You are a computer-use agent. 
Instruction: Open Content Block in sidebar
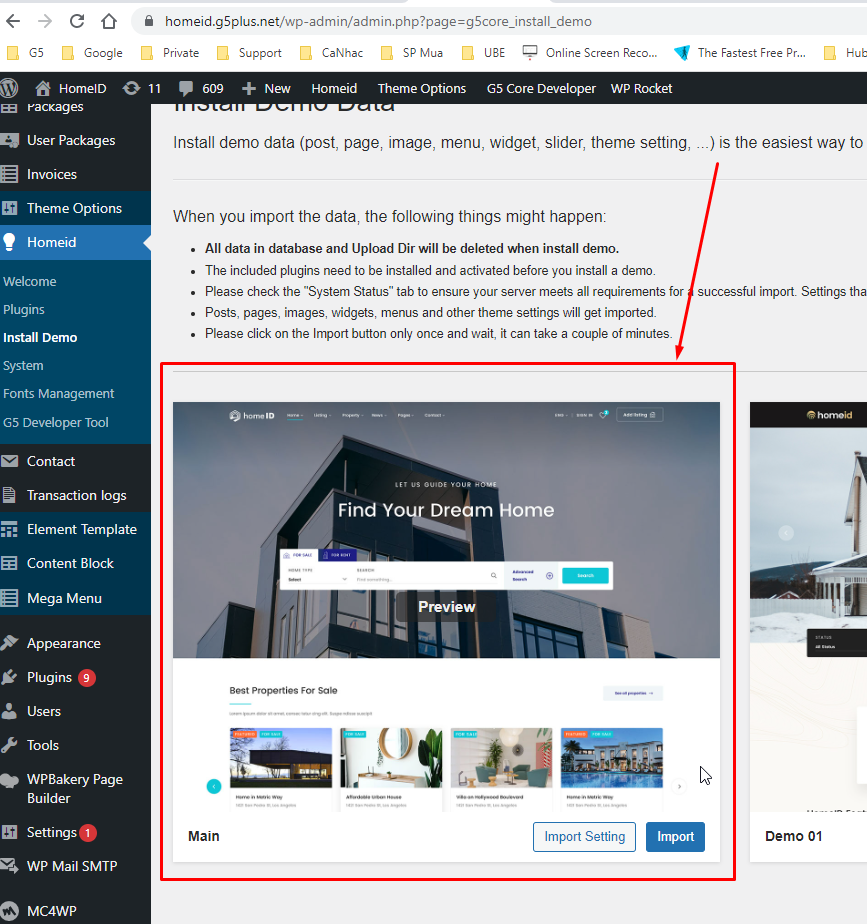[x=75, y=563]
